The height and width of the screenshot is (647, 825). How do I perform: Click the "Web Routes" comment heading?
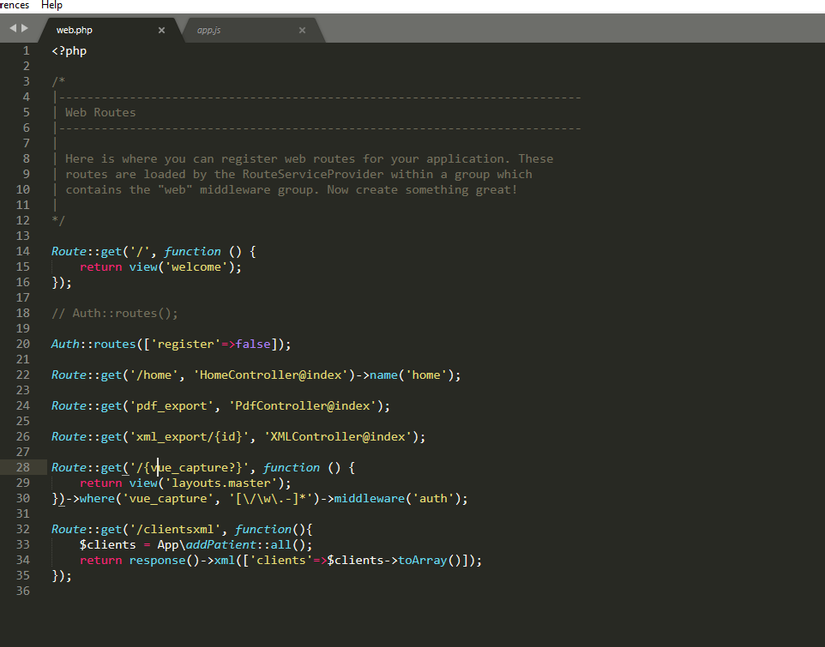(100, 113)
